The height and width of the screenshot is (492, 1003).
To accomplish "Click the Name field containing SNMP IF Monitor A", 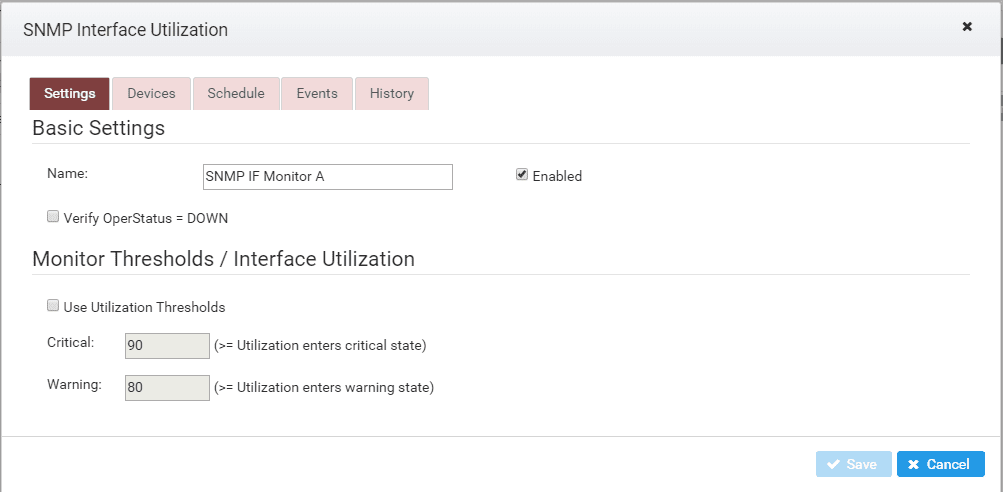I will [x=328, y=177].
